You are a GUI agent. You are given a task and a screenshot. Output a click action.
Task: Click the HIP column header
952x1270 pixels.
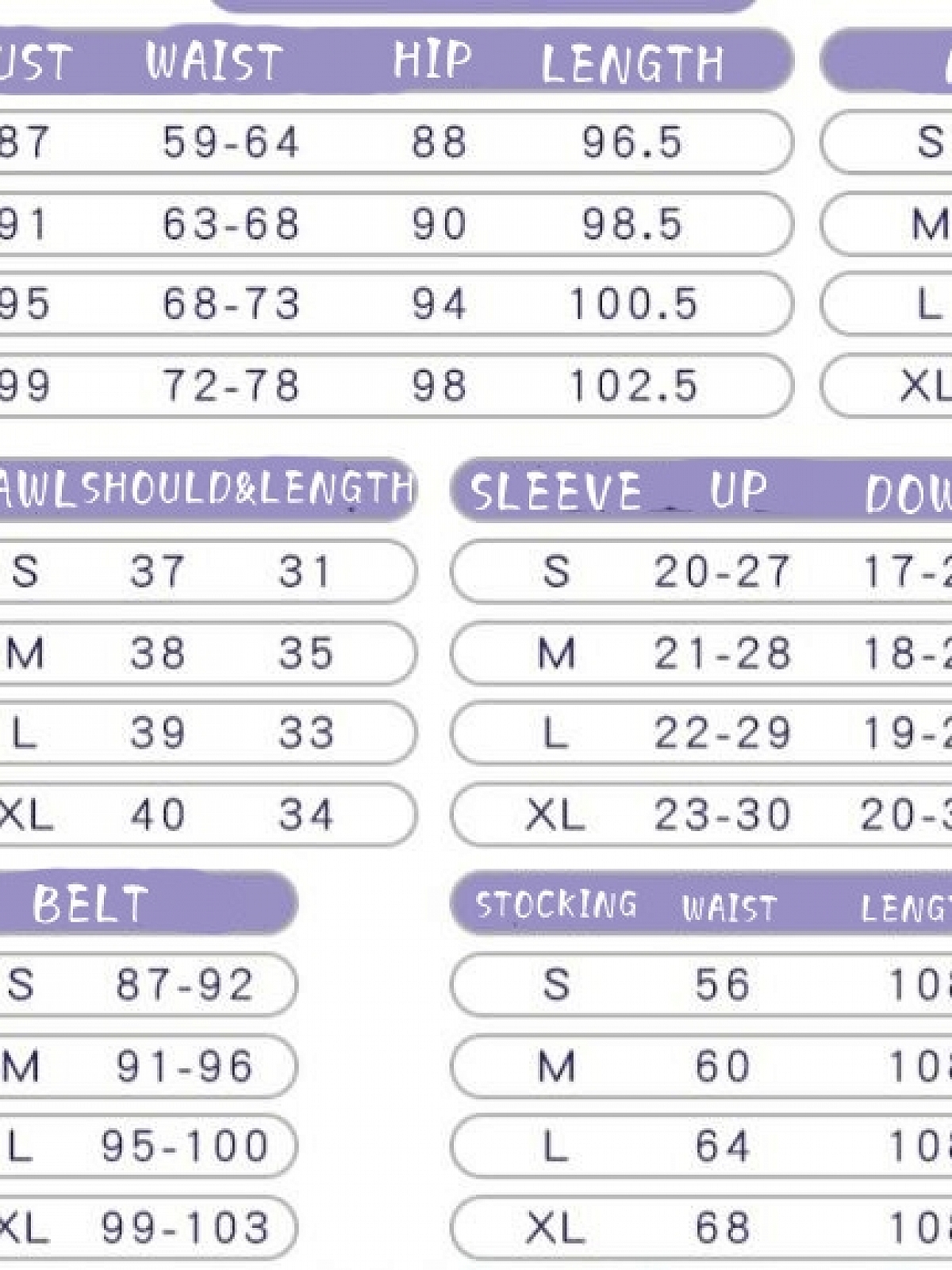432,59
